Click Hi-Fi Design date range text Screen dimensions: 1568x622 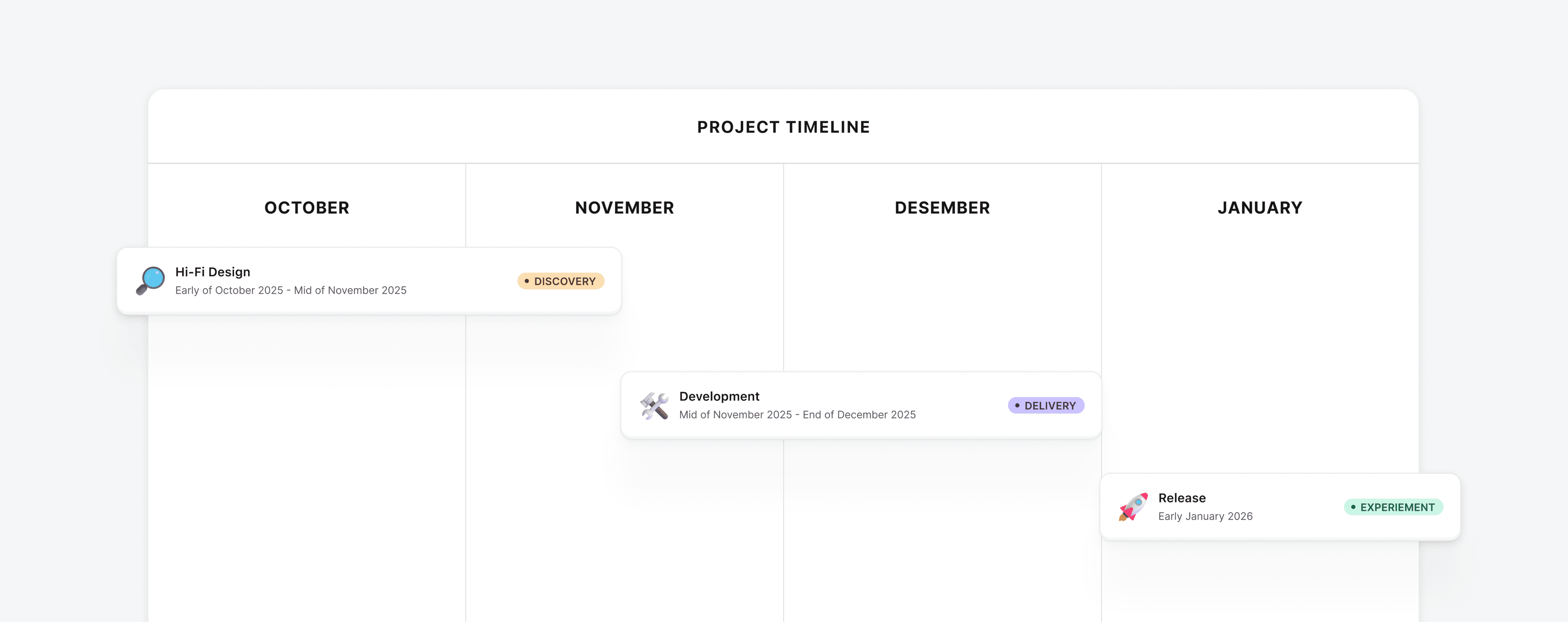point(290,290)
